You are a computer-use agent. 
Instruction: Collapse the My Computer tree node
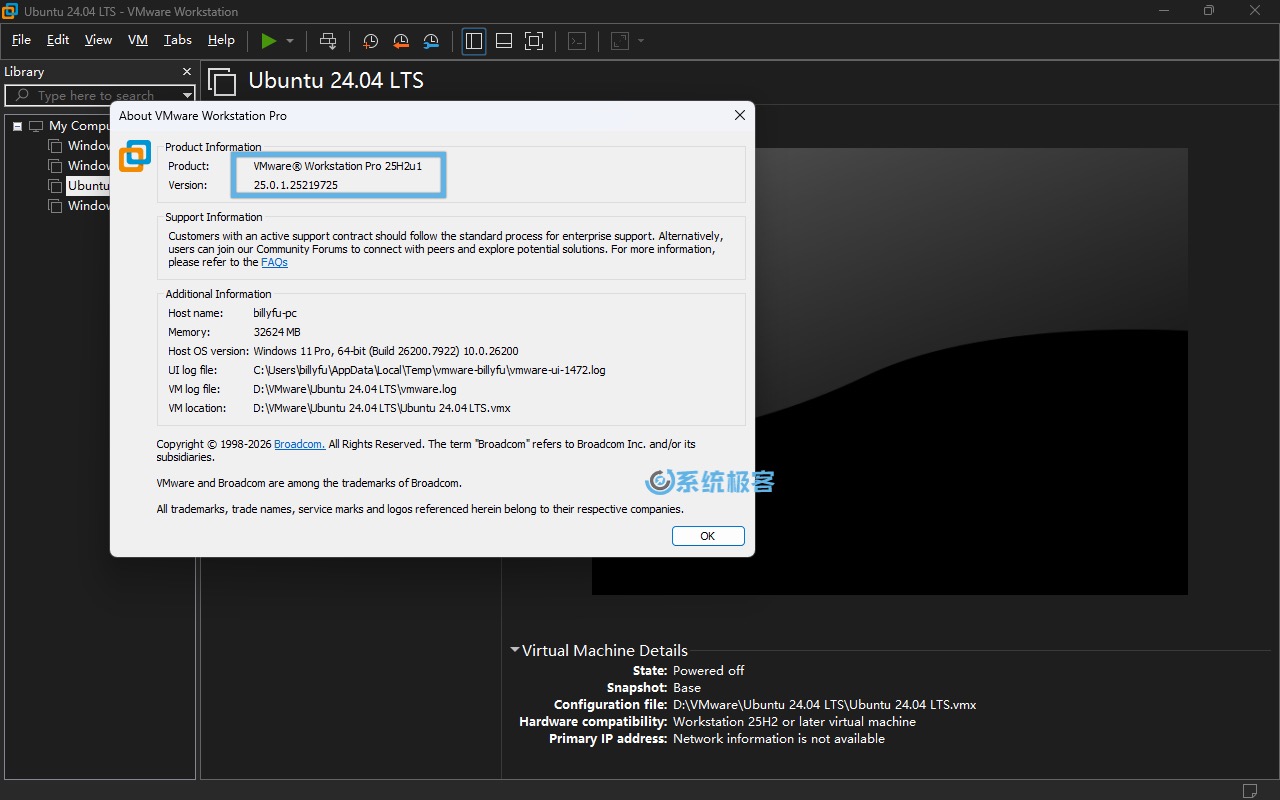(x=17, y=125)
